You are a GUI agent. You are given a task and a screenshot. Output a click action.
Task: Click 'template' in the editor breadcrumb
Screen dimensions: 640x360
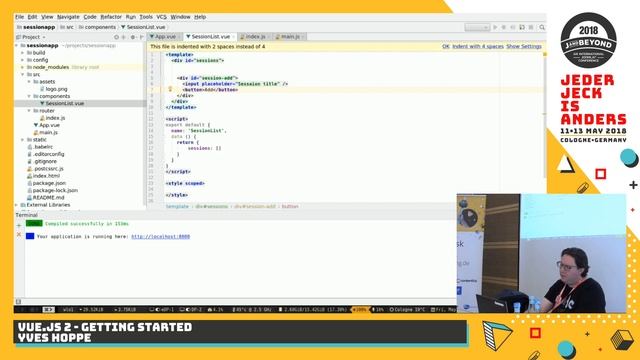point(177,207)
